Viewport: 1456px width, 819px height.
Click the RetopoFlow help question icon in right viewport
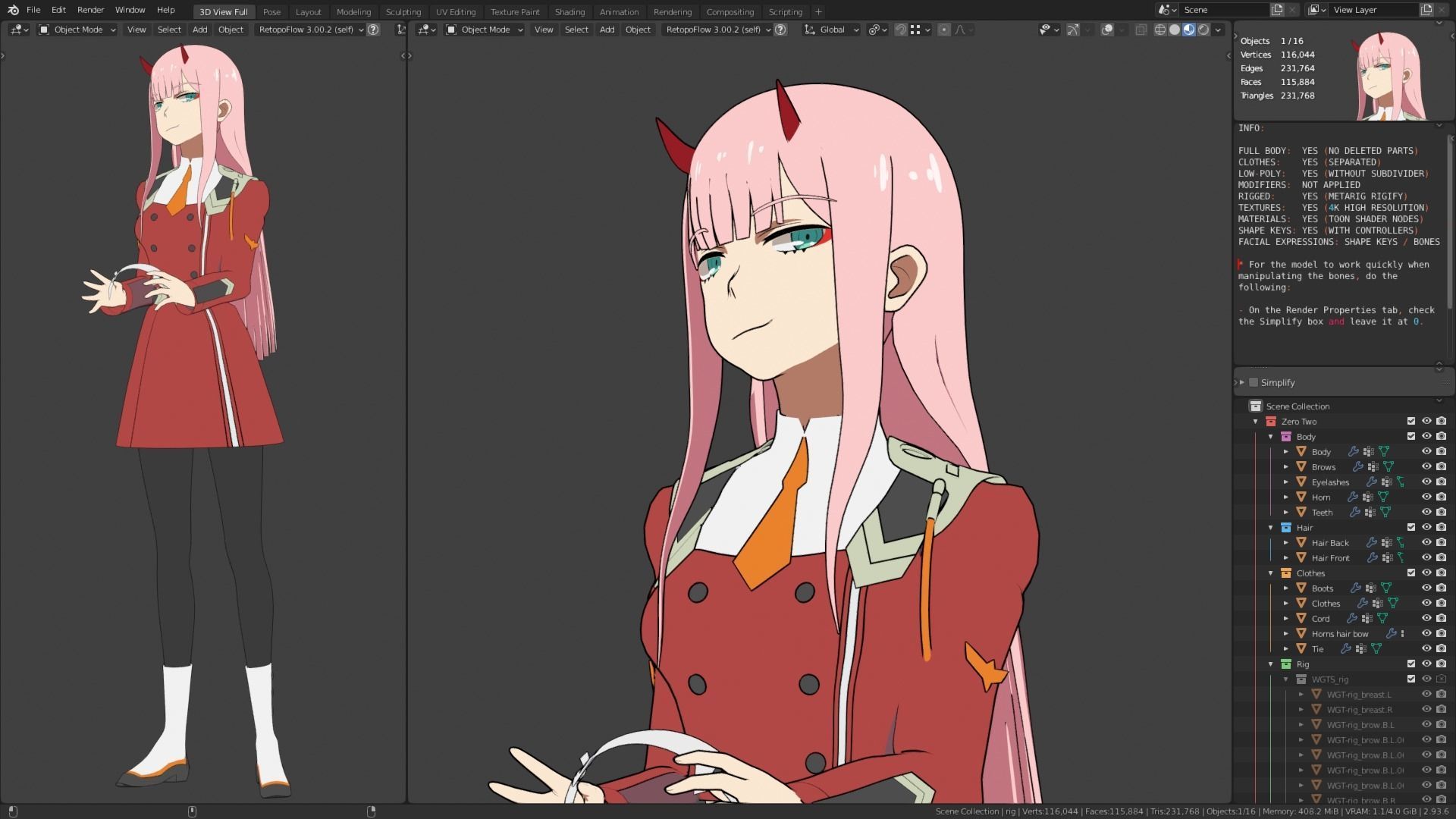point(780,30)
